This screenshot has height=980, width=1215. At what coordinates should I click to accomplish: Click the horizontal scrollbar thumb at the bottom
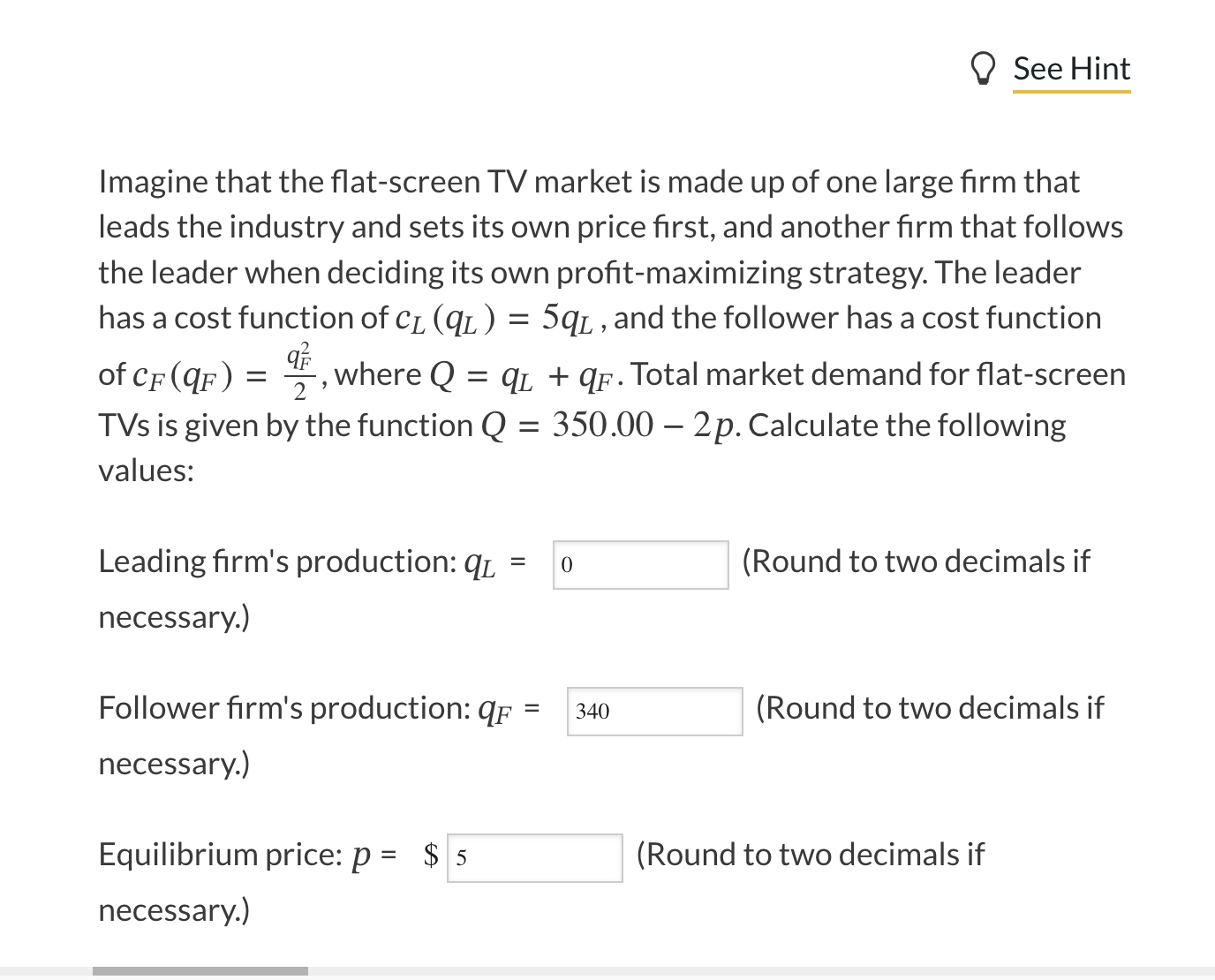pyautogui.click(x=200, y=971)
